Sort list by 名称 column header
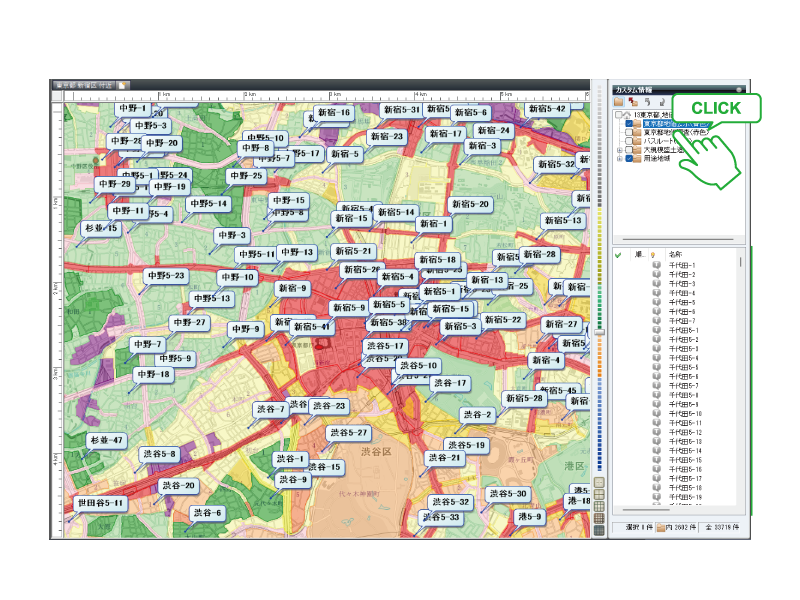The height and width of the screenshot is (600, 800). [x=676, y=254]
